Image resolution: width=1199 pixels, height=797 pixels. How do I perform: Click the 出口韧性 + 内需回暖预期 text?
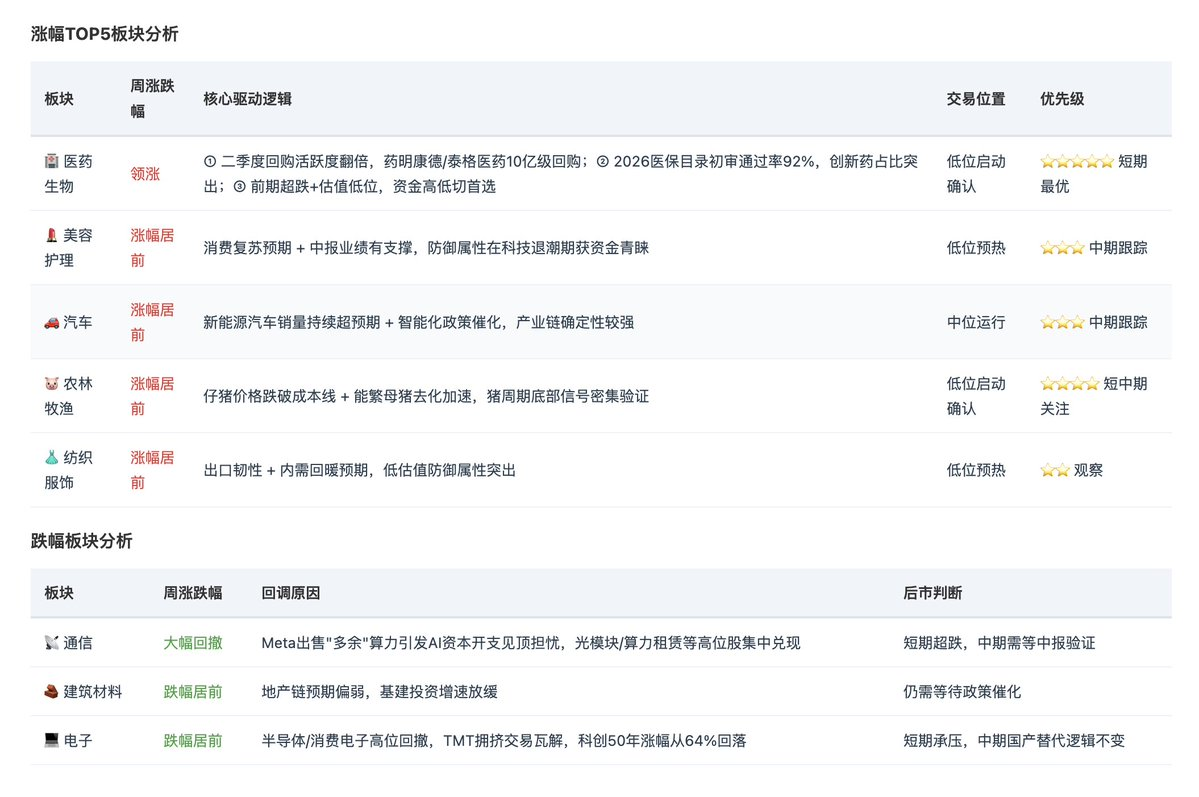click(x=285, y=470)
